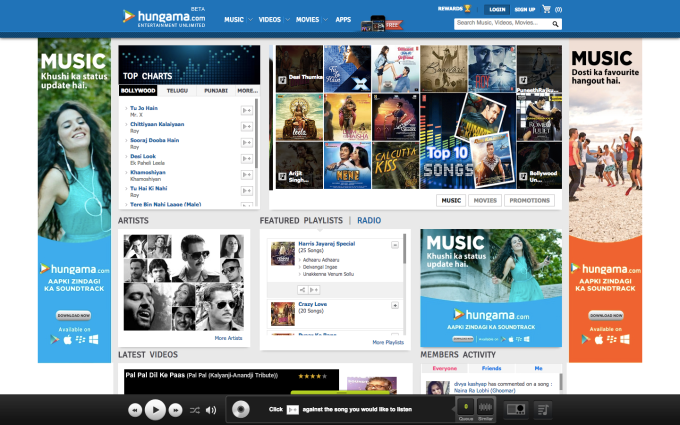Play 'Tu Jo Hain' using its play-add button

(247, 111)
